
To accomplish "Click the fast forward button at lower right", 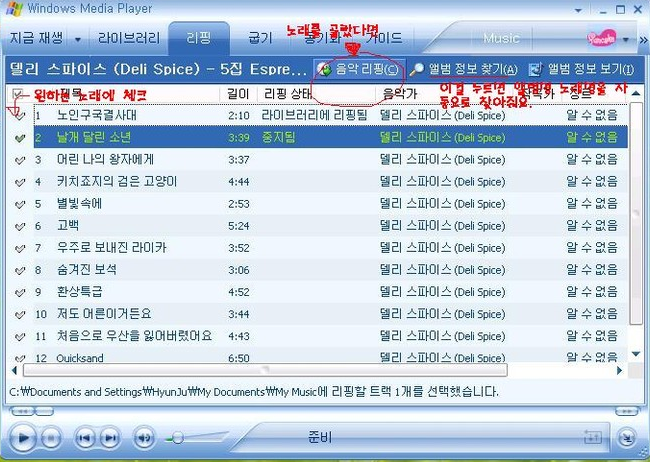I will (626, 411).
